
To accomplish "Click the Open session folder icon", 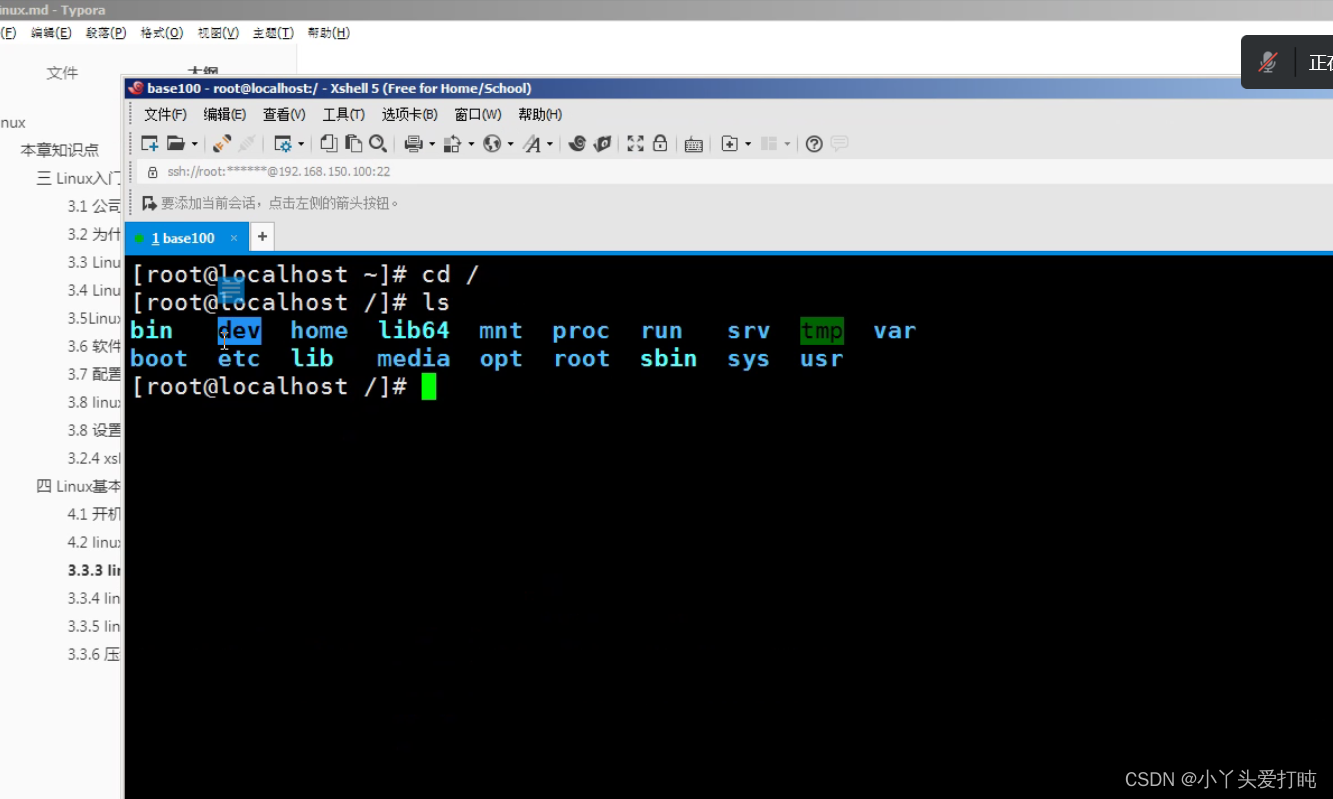I will coord(175,144).
